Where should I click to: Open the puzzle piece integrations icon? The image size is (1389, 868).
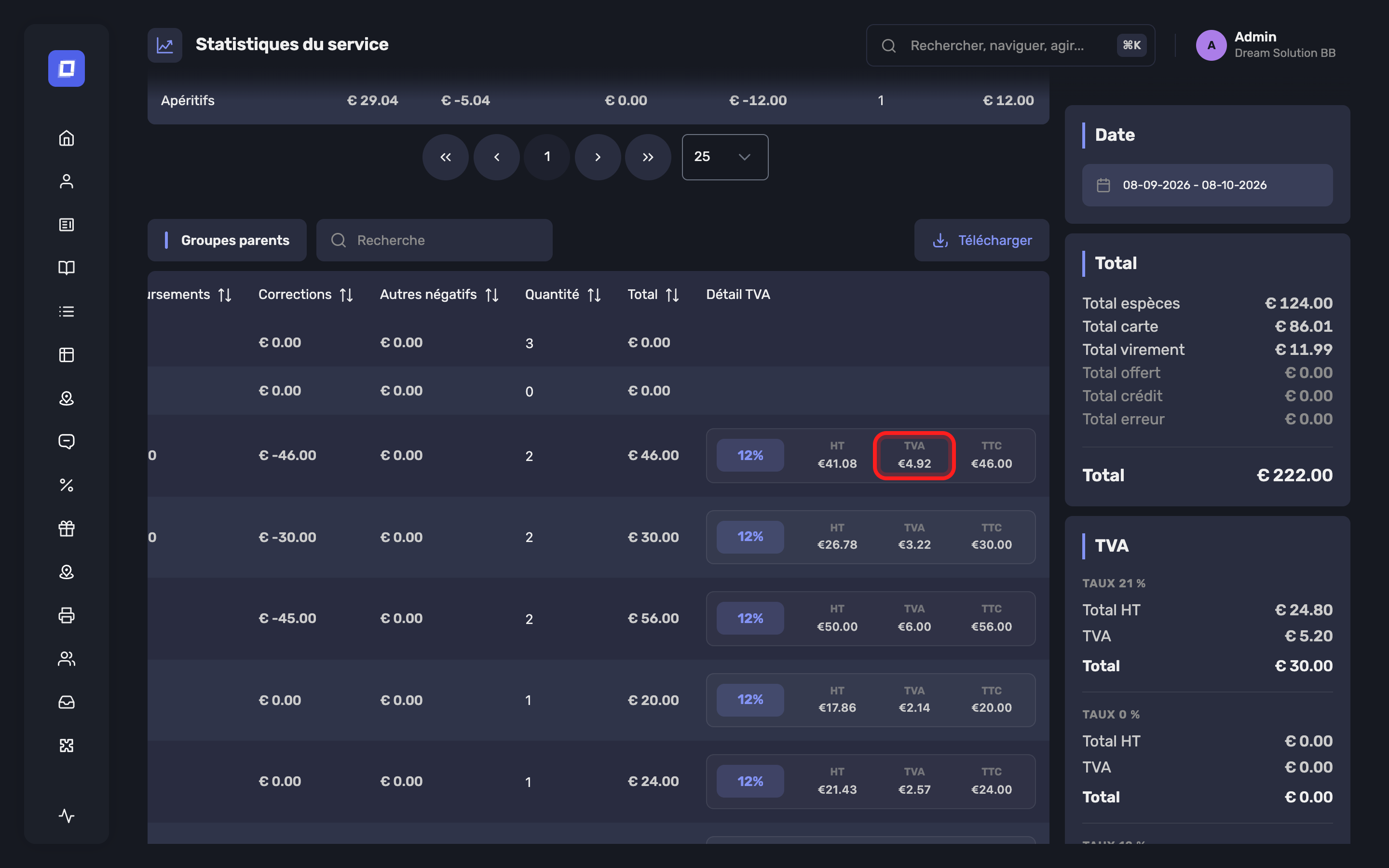(x=67, y=745)
